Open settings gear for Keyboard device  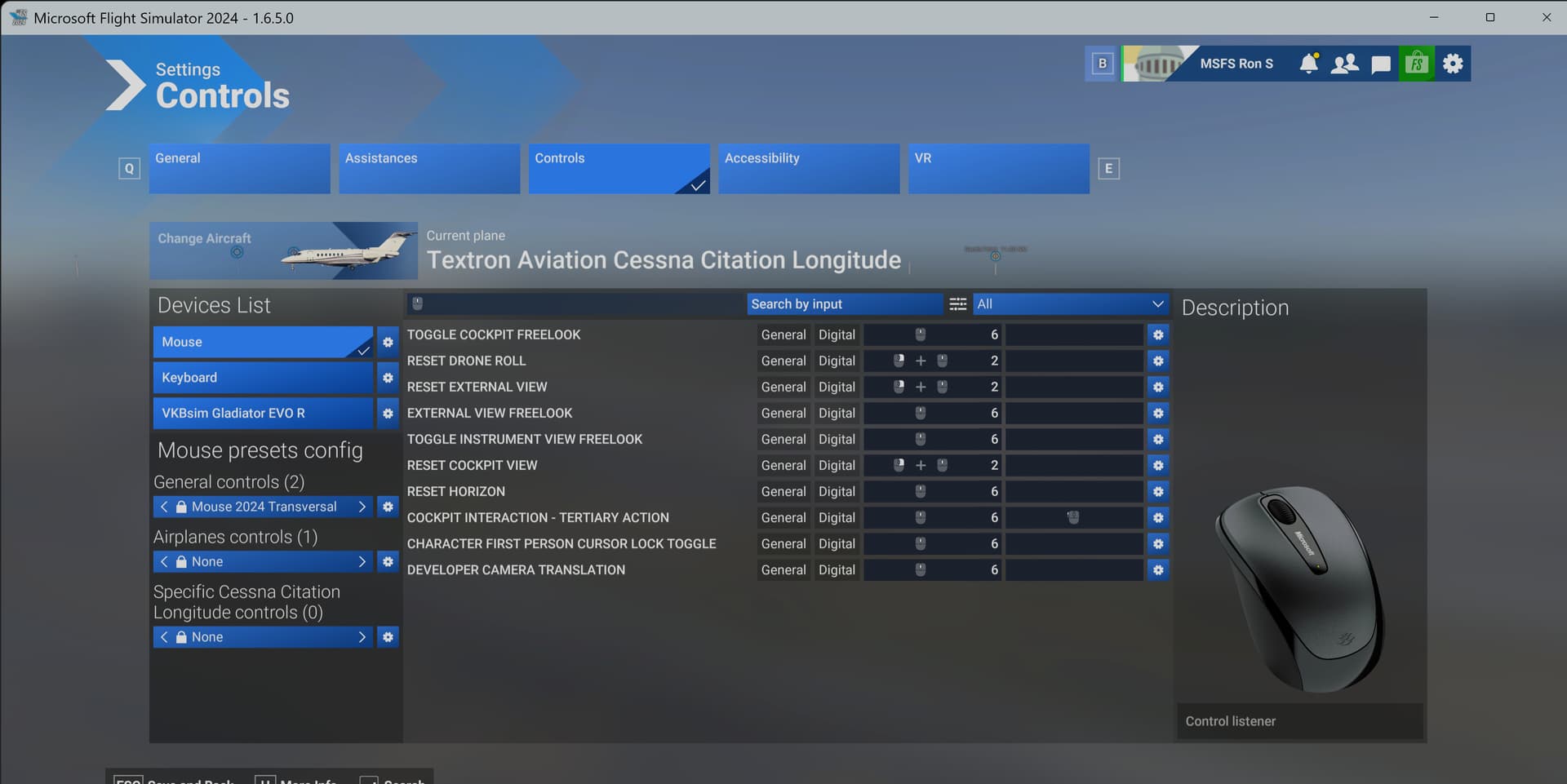(x=388, y=378)
